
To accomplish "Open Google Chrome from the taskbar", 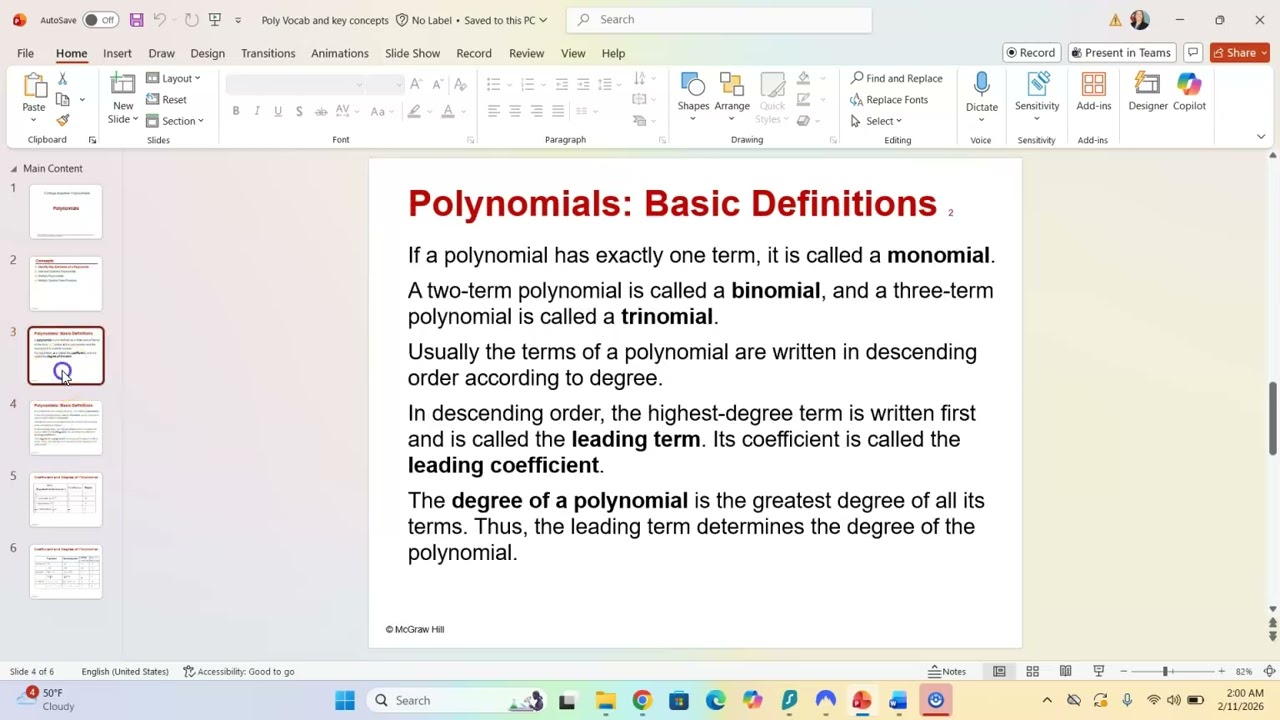I will [642, 701].
